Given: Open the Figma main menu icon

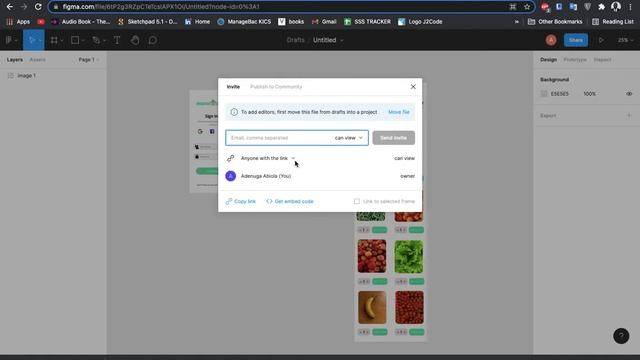Looking at the screenshot, I should click(x=9, y=40).
